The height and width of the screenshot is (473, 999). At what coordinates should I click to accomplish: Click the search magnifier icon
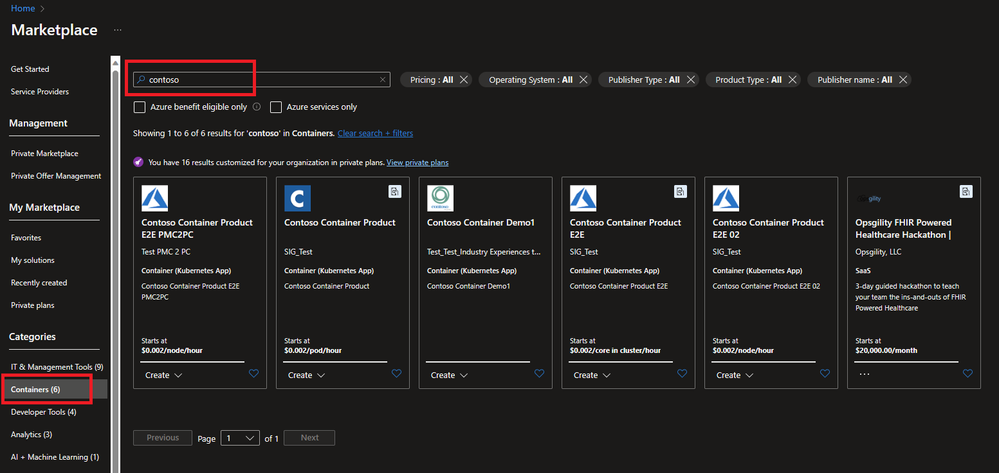click(x=140, y=80)
